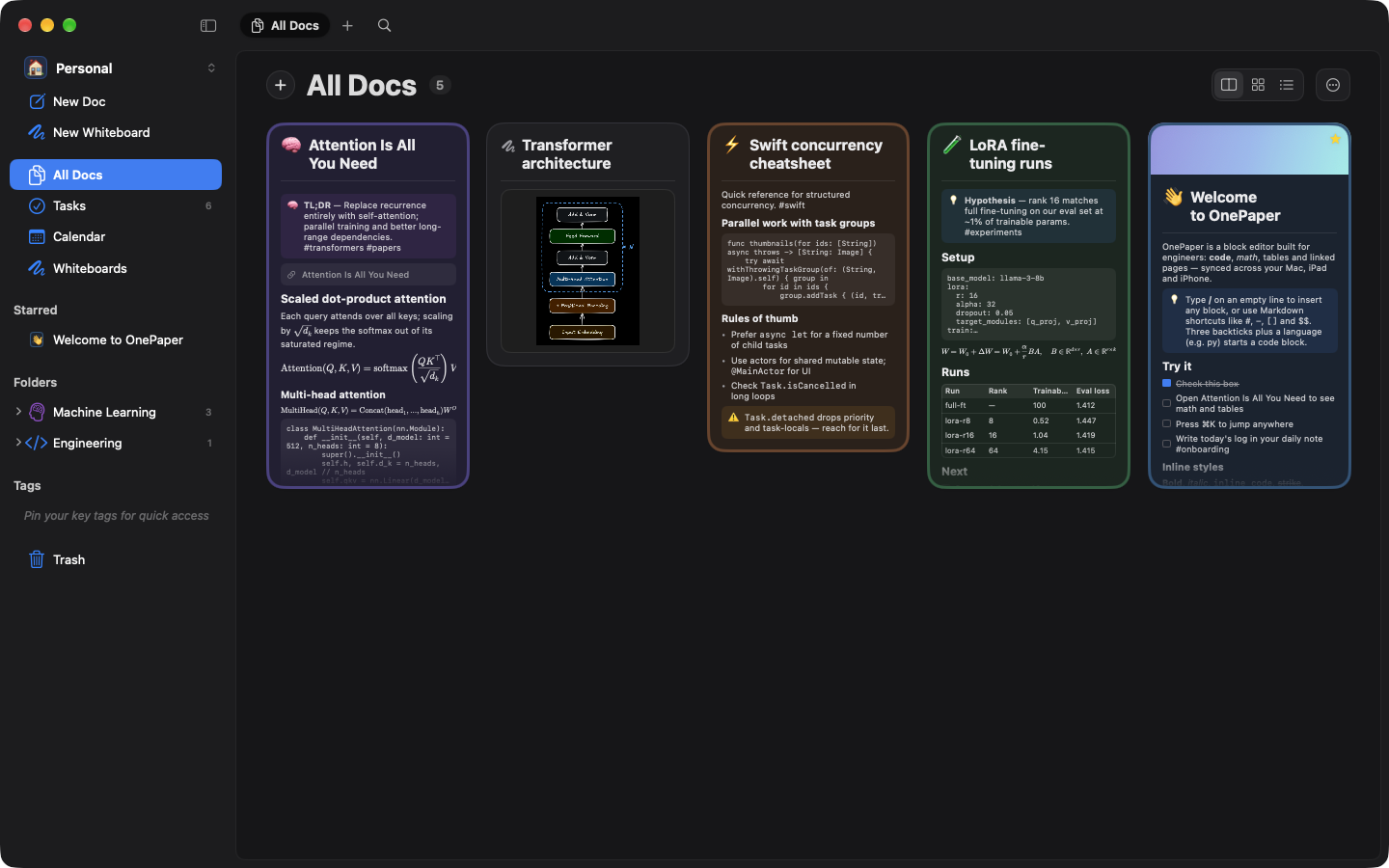This screenshot has height=868, width=1389.
Task: Open the Personal workspace switcher
Action: (x=120, y=68)
